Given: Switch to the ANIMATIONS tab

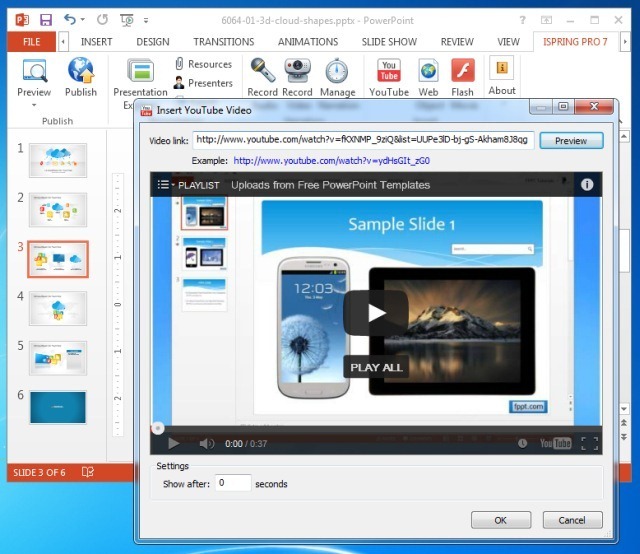Looking at the screenshot, I should tap(308, 42).
